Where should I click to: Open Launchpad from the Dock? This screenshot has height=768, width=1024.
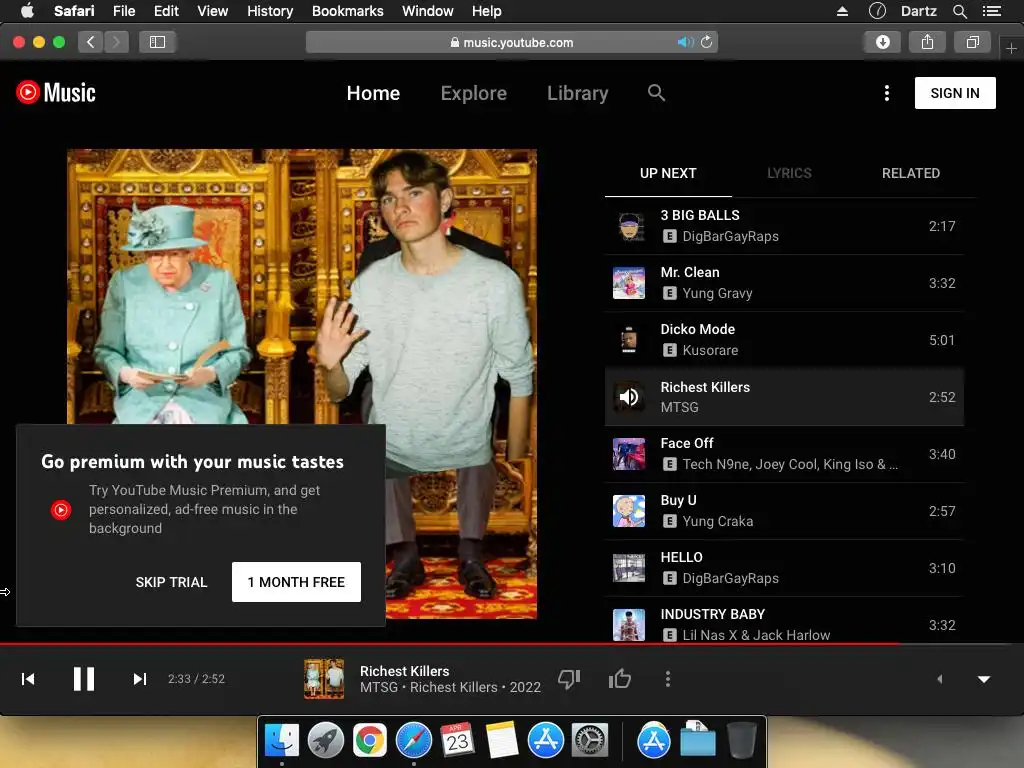[x=325, y=740]
